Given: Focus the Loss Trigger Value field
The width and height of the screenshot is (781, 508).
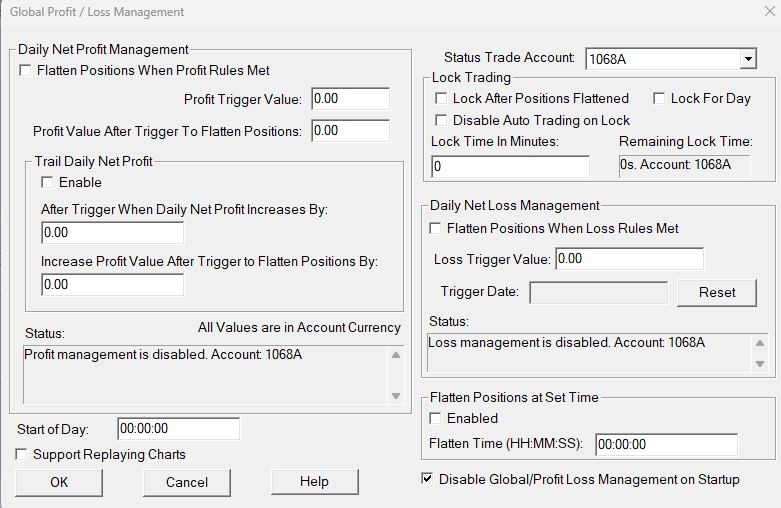Looking at the screenshot, I should tap(629, 259).
